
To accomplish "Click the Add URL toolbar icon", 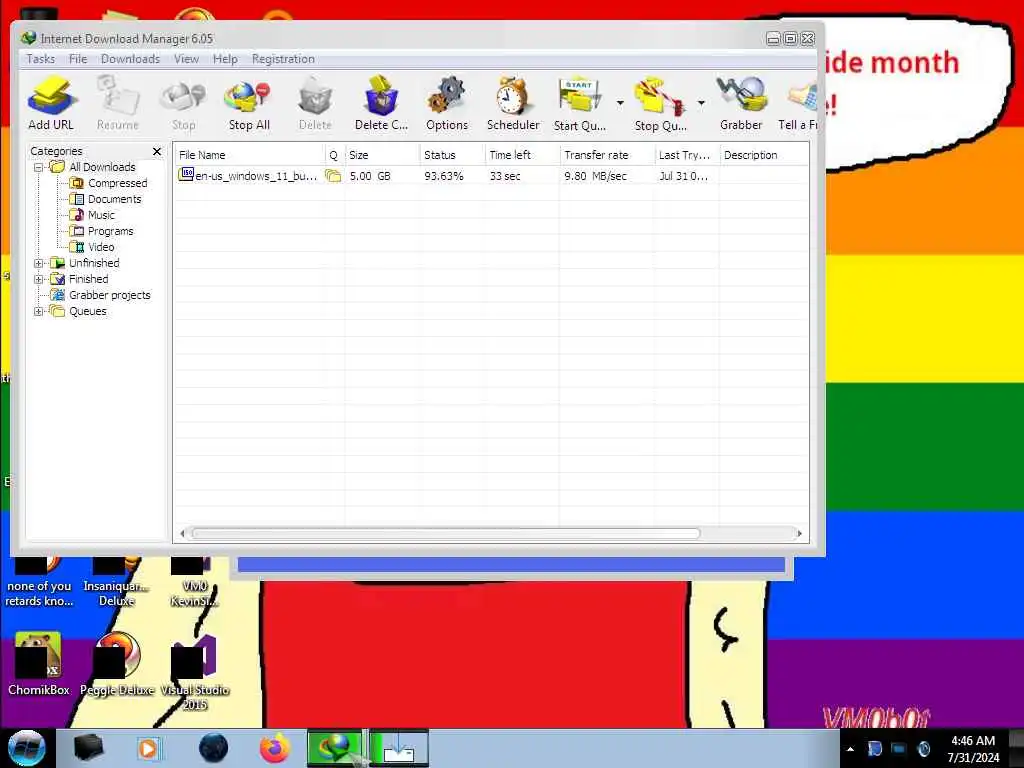I will pyautogui.click(x=51, y=103).
